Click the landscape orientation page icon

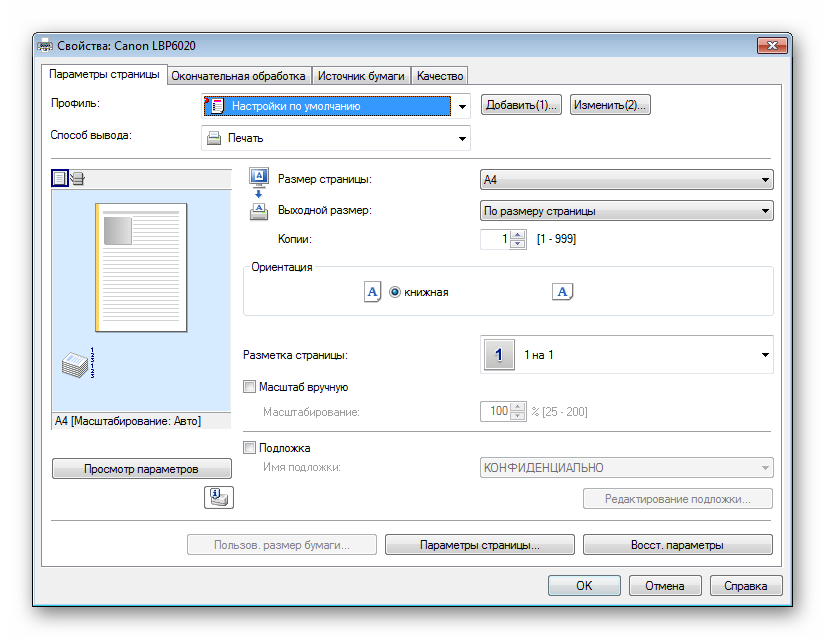[x=562, y=292]
